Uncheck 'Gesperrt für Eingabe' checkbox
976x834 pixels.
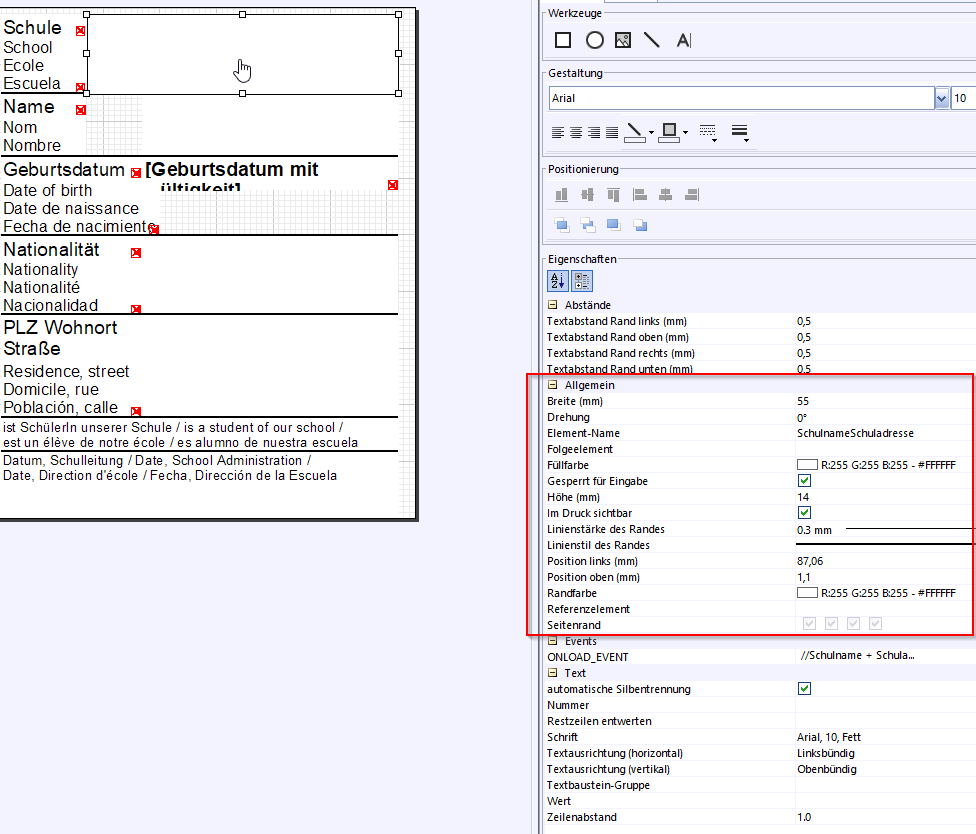tap(804, 481)
